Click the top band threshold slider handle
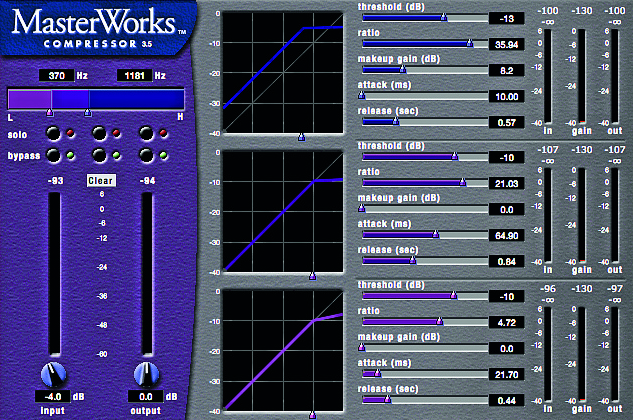This screenshot has width=633, height=420. point(445,17)
